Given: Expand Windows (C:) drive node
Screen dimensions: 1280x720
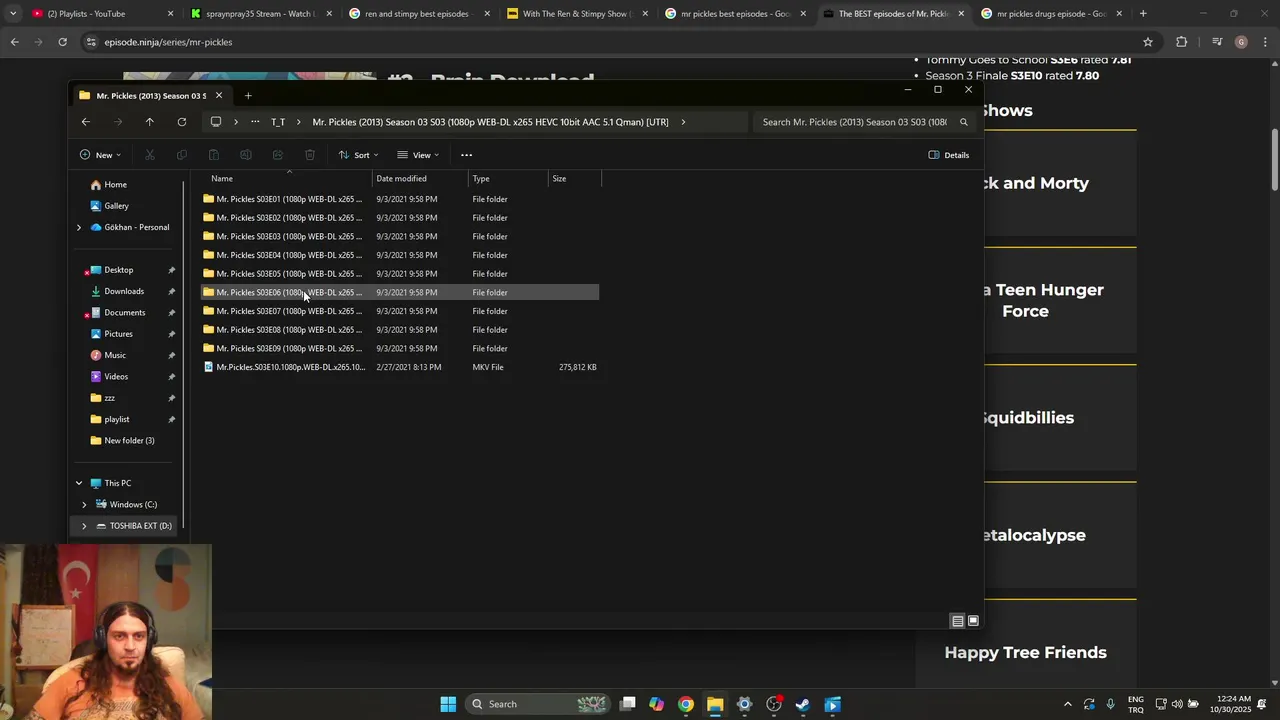Looking at the screenshot, I should (x=84, y=505).
